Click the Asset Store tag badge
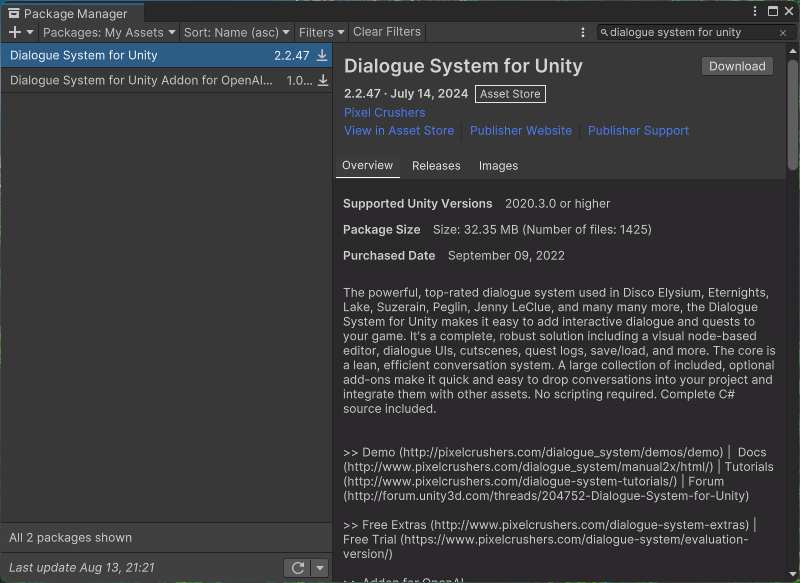Screen dimensions: 800x583 tap(510, 94)
